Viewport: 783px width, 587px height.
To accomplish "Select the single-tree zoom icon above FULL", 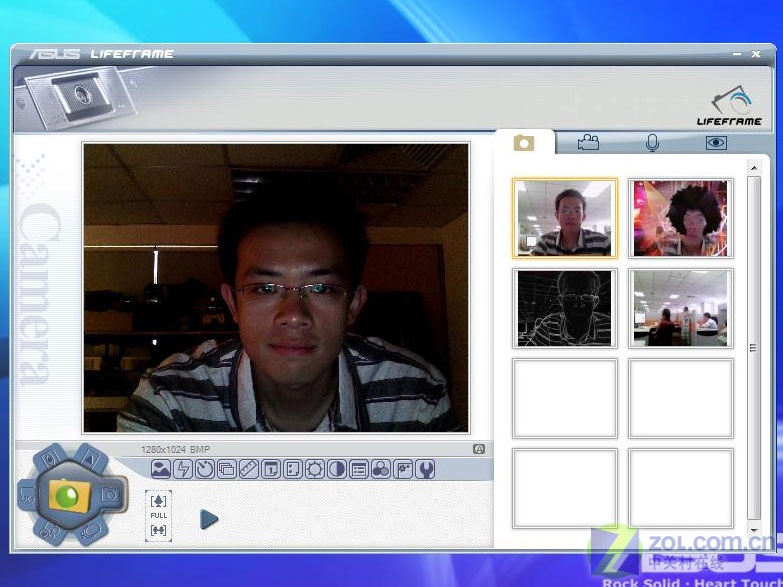I will coord(158,501).
